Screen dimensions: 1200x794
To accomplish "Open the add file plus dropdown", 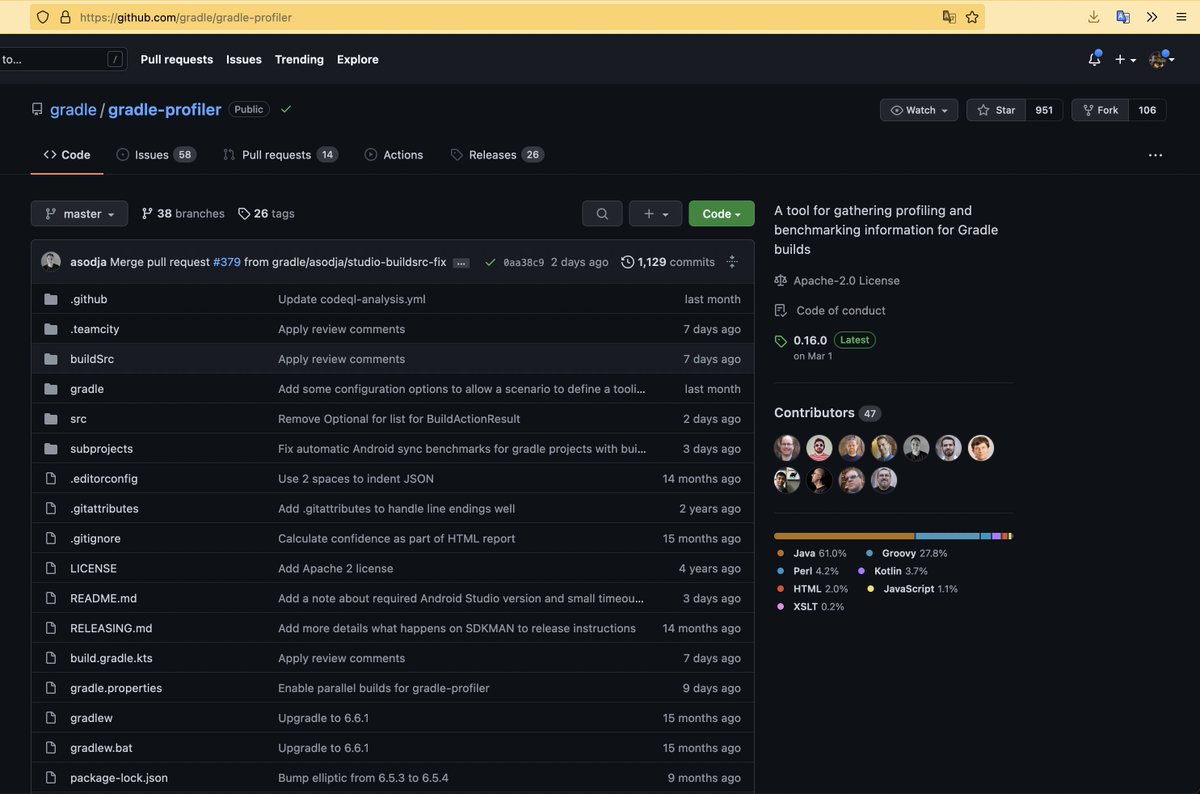I will coord(656,214).
